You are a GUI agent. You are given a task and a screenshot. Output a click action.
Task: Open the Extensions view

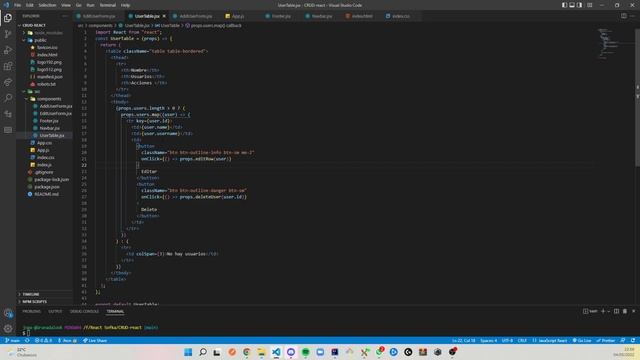pyautogui.click(x=8, y=66)
